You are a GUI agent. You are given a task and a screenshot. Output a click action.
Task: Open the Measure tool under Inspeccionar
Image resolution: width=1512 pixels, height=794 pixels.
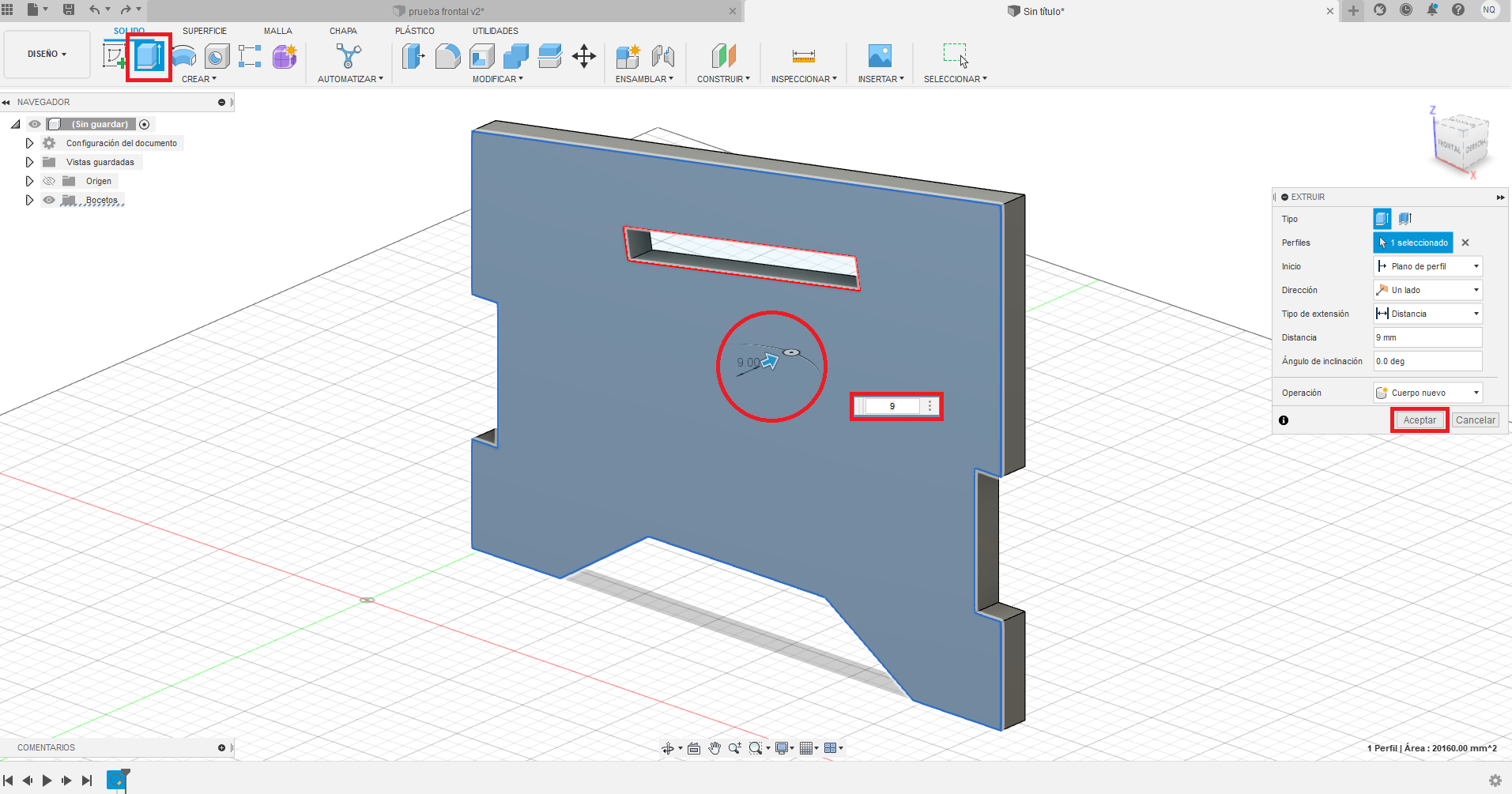tap(803, 56)
